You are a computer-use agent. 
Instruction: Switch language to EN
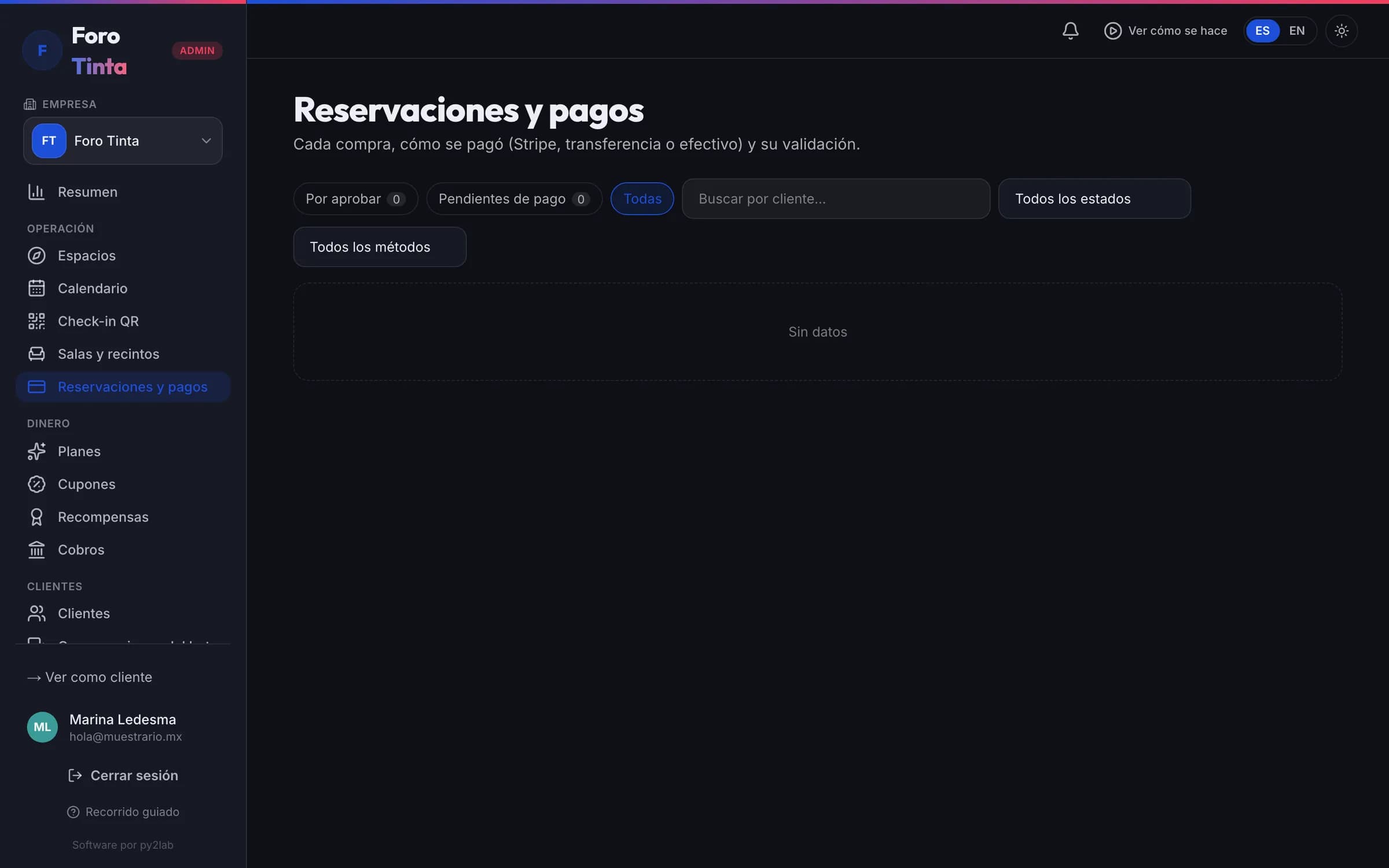(x=1297, y=31)
